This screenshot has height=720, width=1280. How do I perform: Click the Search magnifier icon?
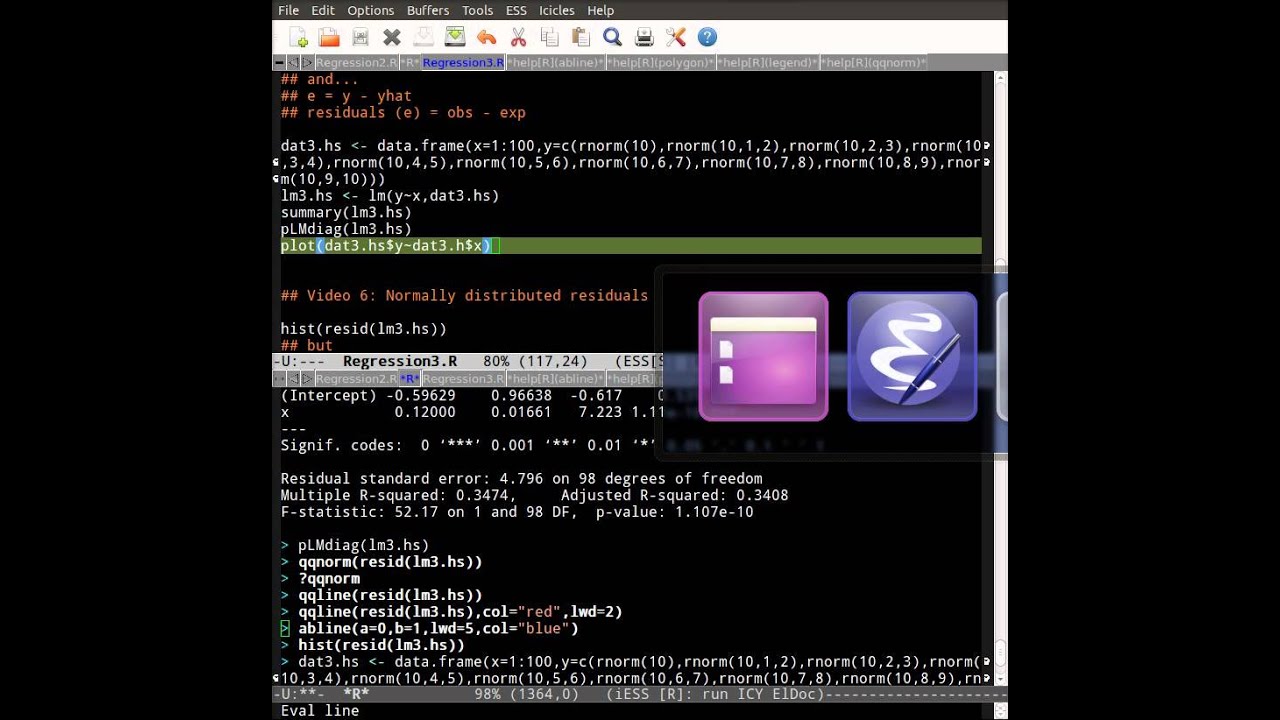click(x=613, y=37)
